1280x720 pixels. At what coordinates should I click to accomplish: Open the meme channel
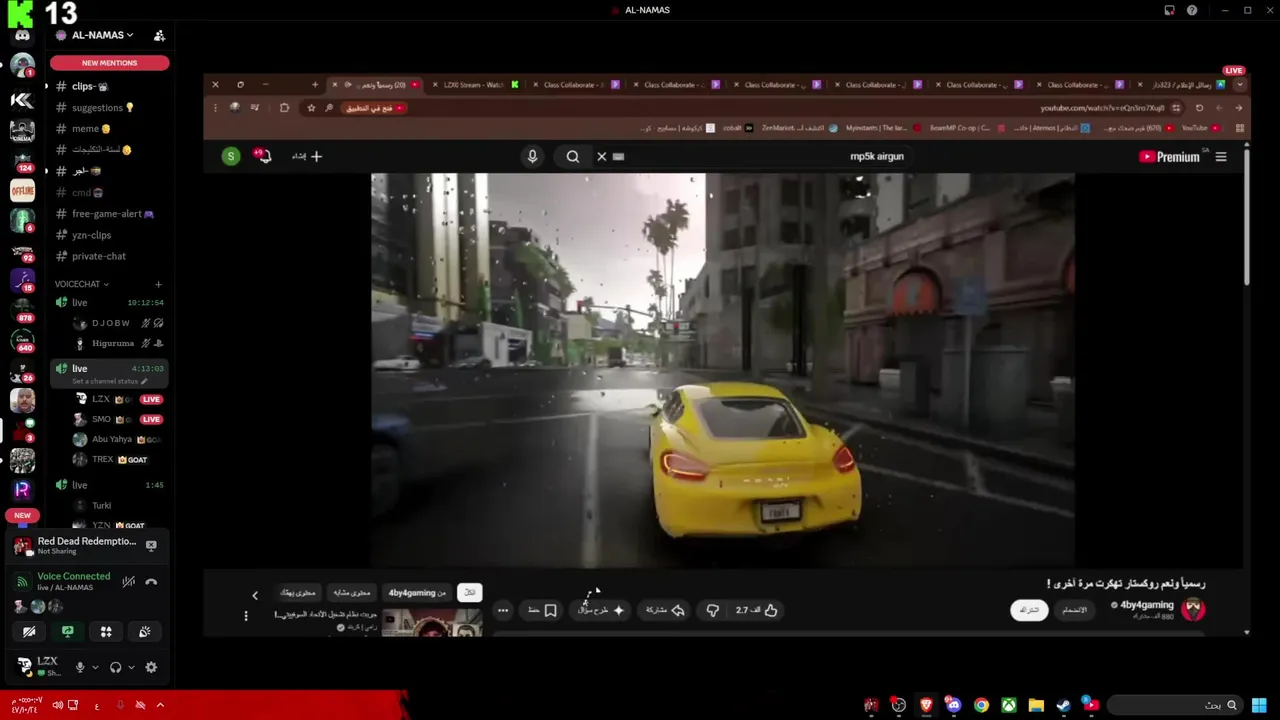coord(110,129)
